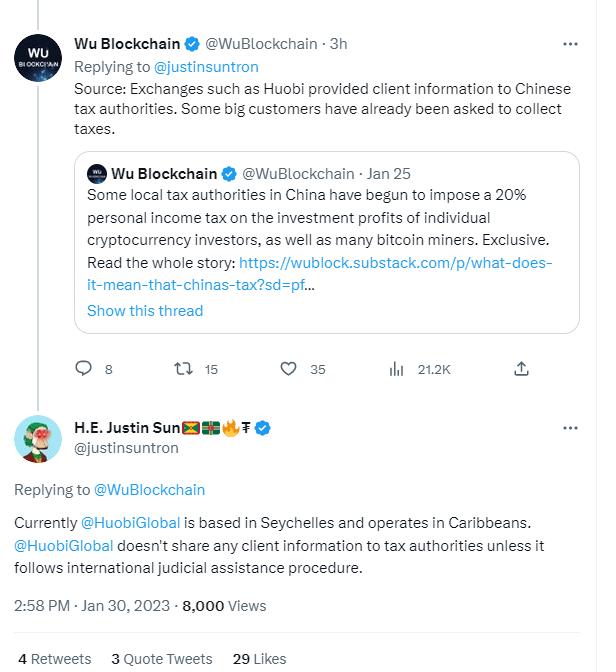Open Justin Sun's profile picture
Viewport: 616px width, 672px height.
pos(38,437)
